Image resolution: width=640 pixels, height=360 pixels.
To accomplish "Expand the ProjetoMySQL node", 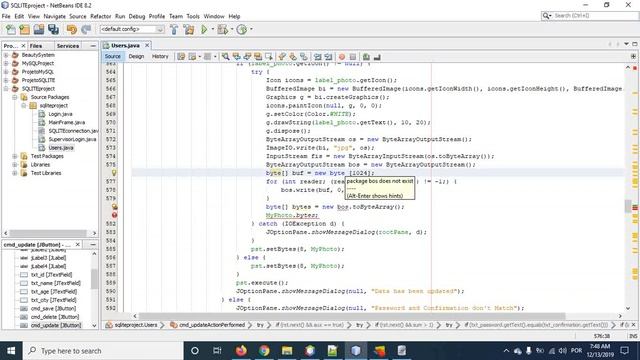I will coord(6,72).
